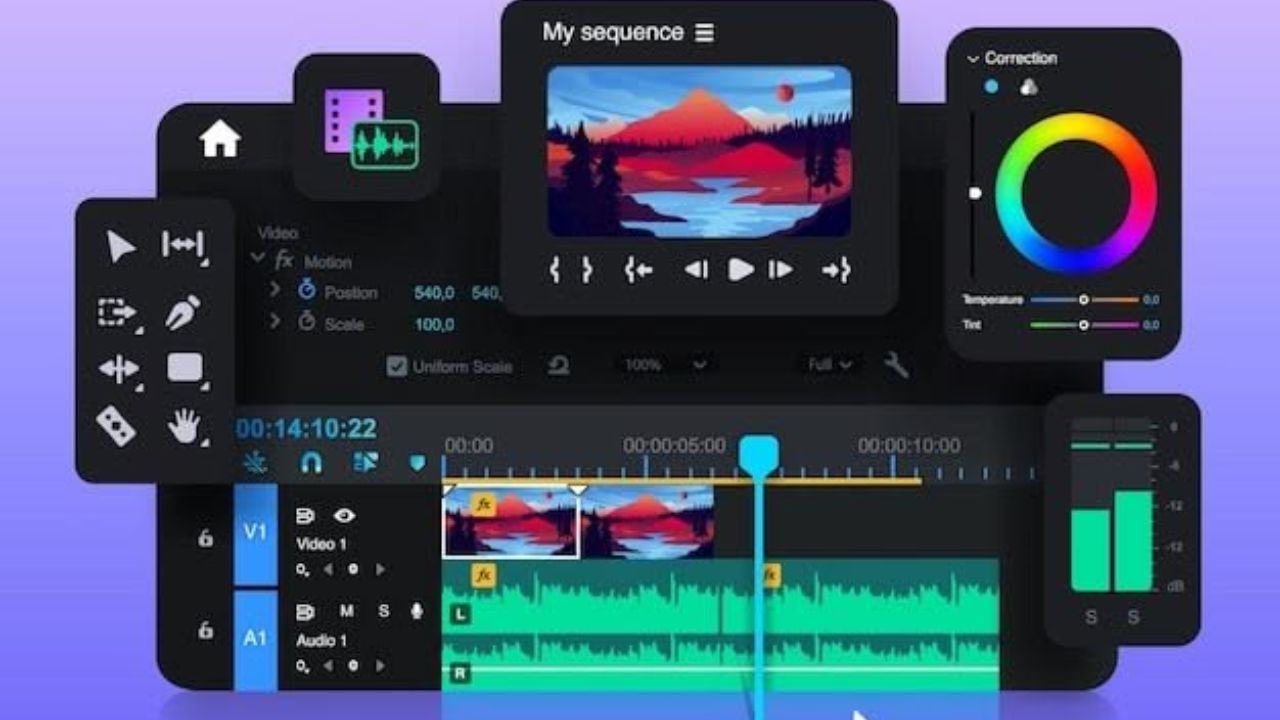Viewport: 1280px width, 720px height.
Task: Select the Selection arrow tool
Action: coord(120,246)
